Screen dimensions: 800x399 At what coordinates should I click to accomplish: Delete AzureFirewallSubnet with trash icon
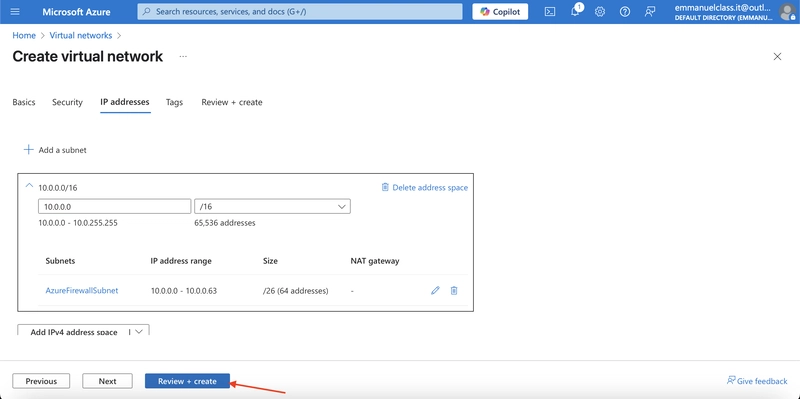[454, 290]
